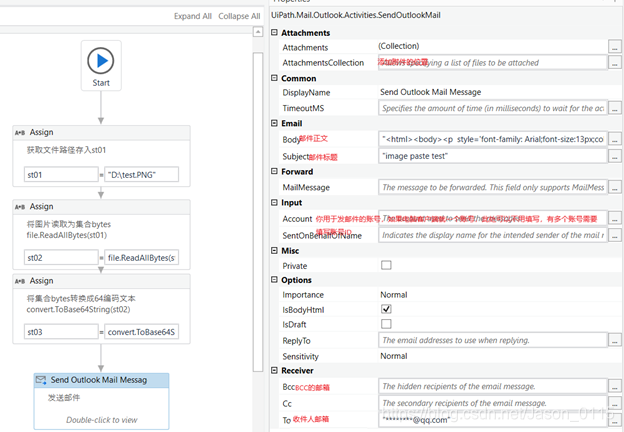Collapse the Email category
Image resolution: width=624 pixels, height=432 pixels.
click(x=274, y=123)
